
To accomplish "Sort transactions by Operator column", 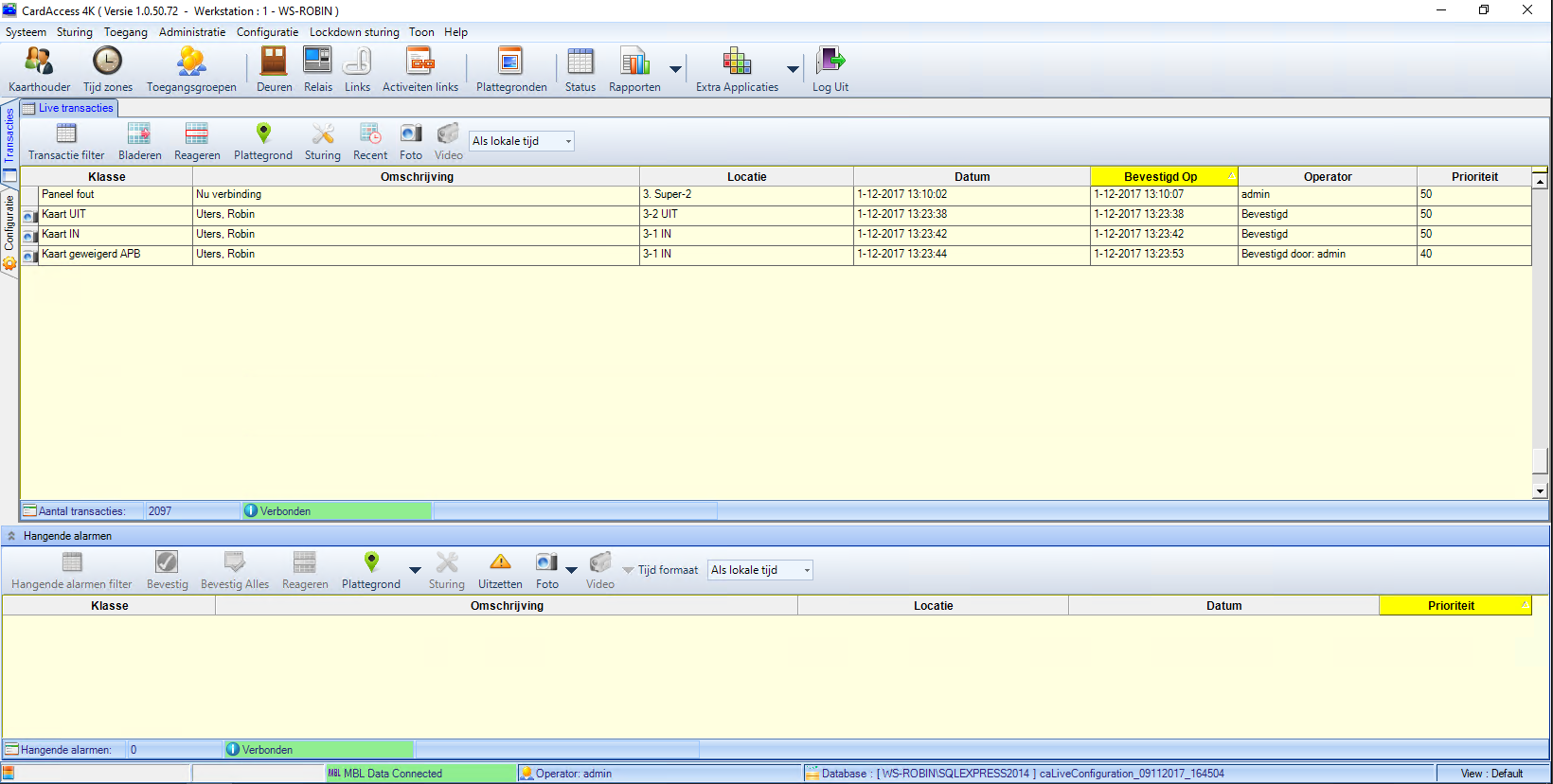I will [x=1328, y=176].
